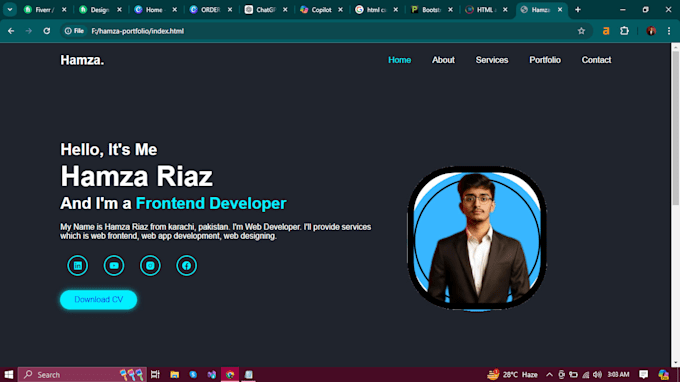Screen dimensions: 680x382
Task: Open the Contact nav link
Action: pos(596,60)
